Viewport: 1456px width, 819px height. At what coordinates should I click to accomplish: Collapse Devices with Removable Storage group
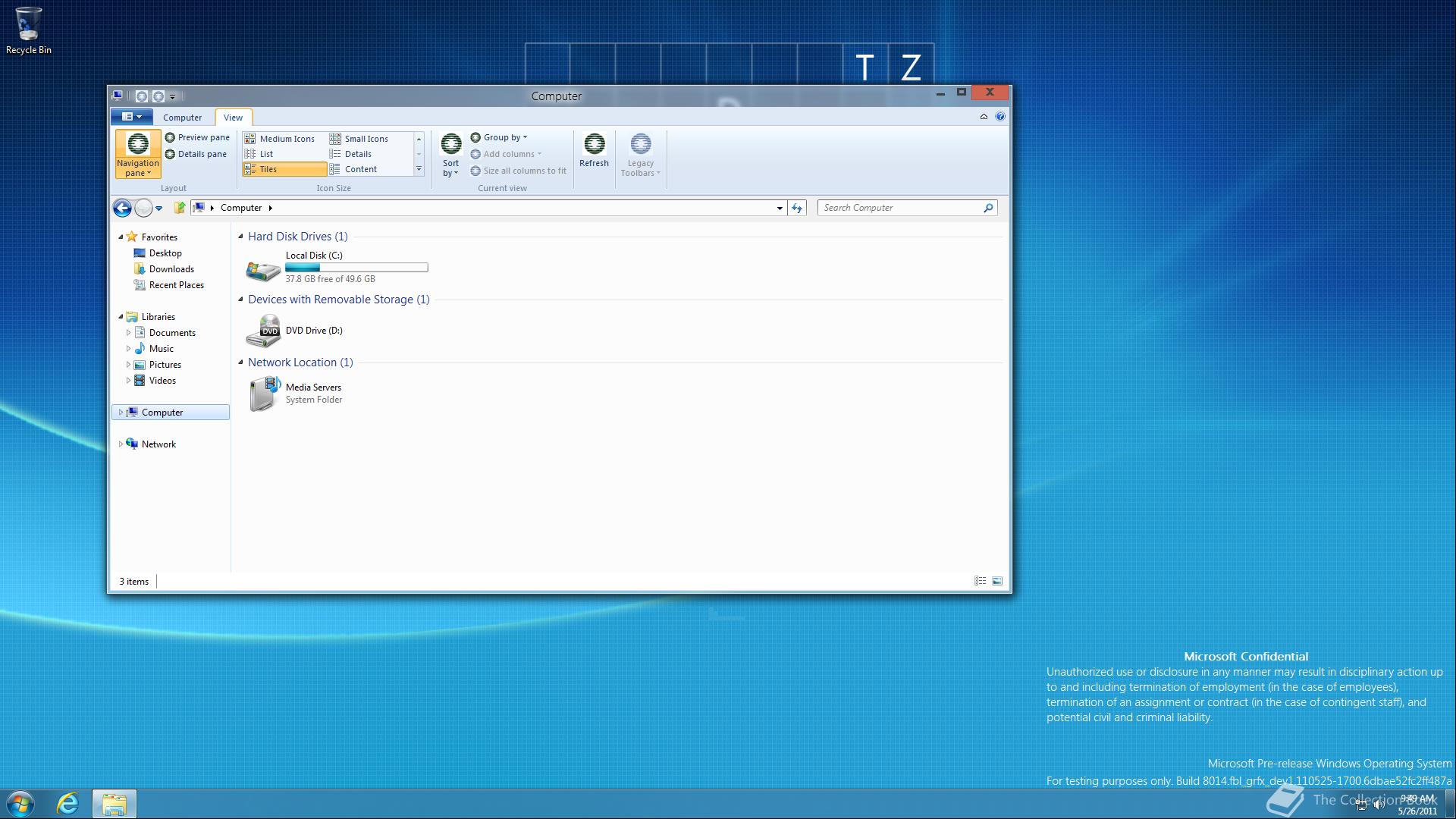241,300
